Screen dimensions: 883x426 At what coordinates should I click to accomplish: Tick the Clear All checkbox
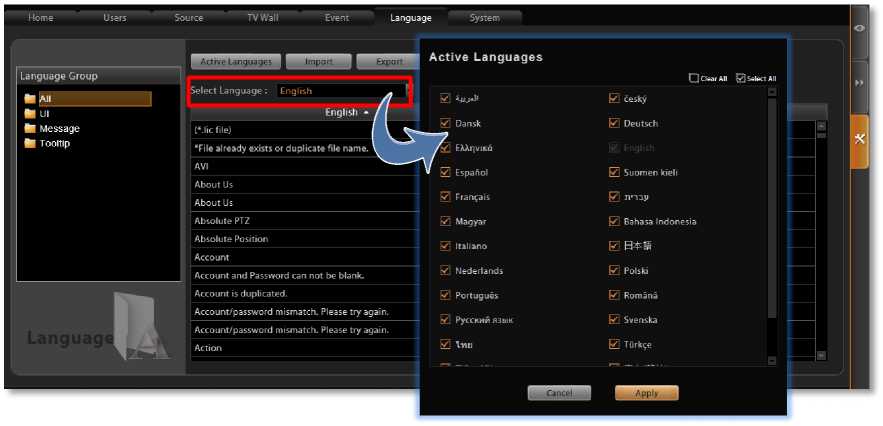[x=694, y=79]
